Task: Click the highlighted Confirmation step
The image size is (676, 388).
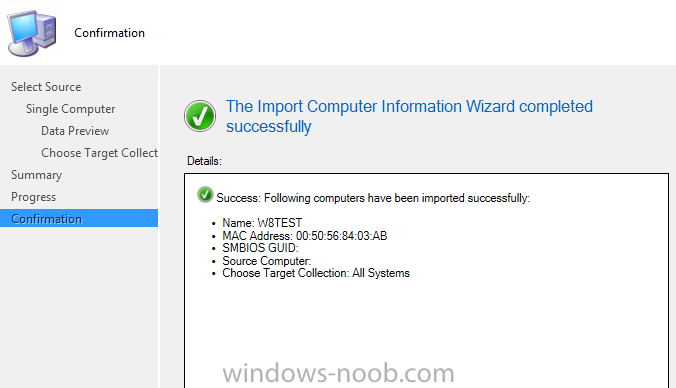Action: 79,219
